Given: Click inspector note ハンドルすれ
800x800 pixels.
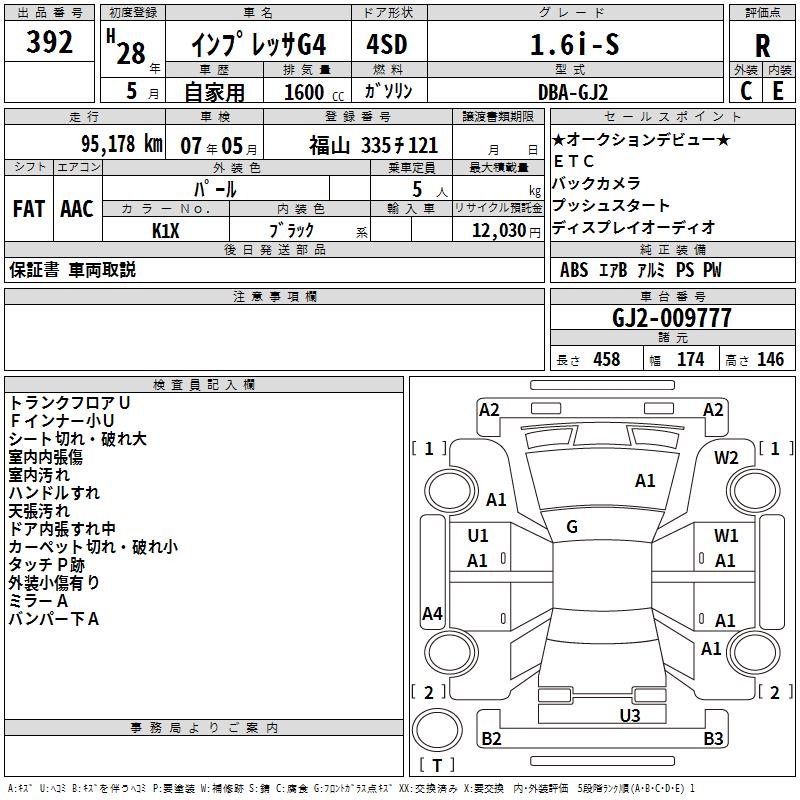Looking at the screenshot, I should (54, 492).
